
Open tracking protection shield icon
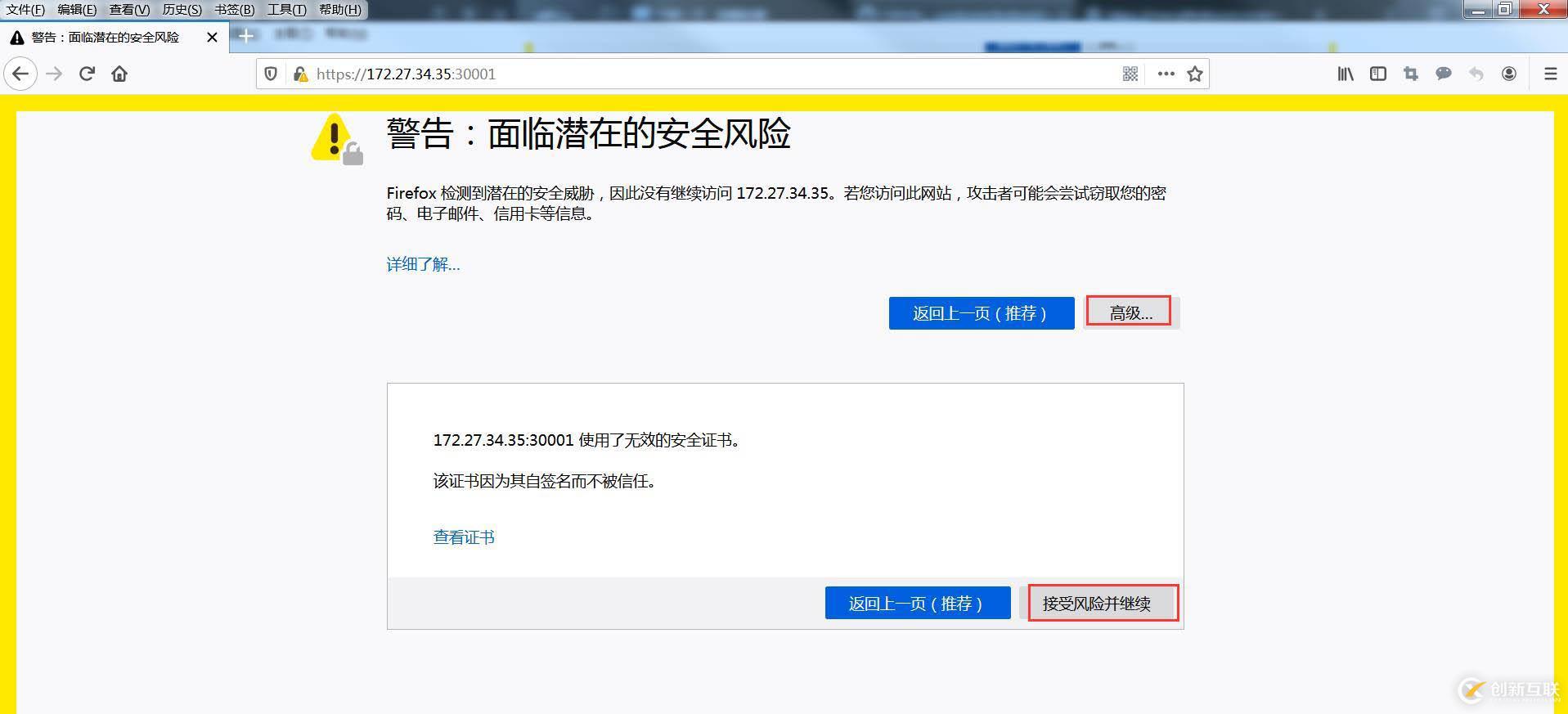(271, 74)
